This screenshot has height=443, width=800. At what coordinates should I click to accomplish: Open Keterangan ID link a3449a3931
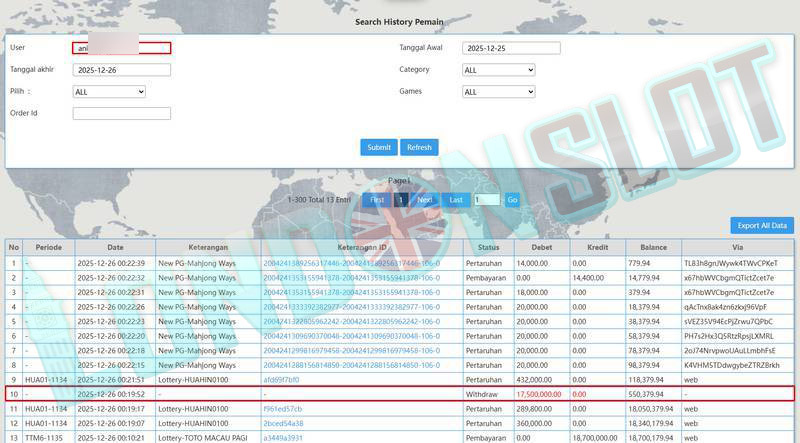(282, 437)
